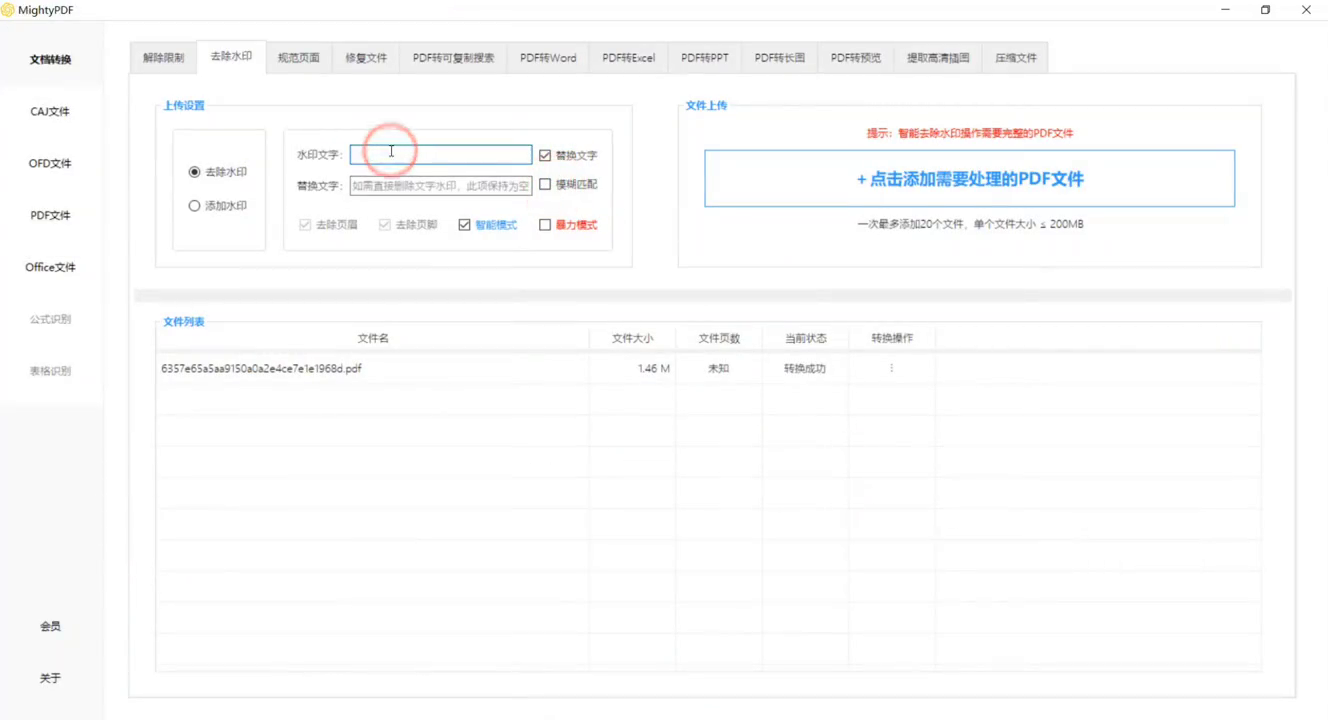
Task: Select 表格识别 in the sidebar
Action: (x=50, y=372)
